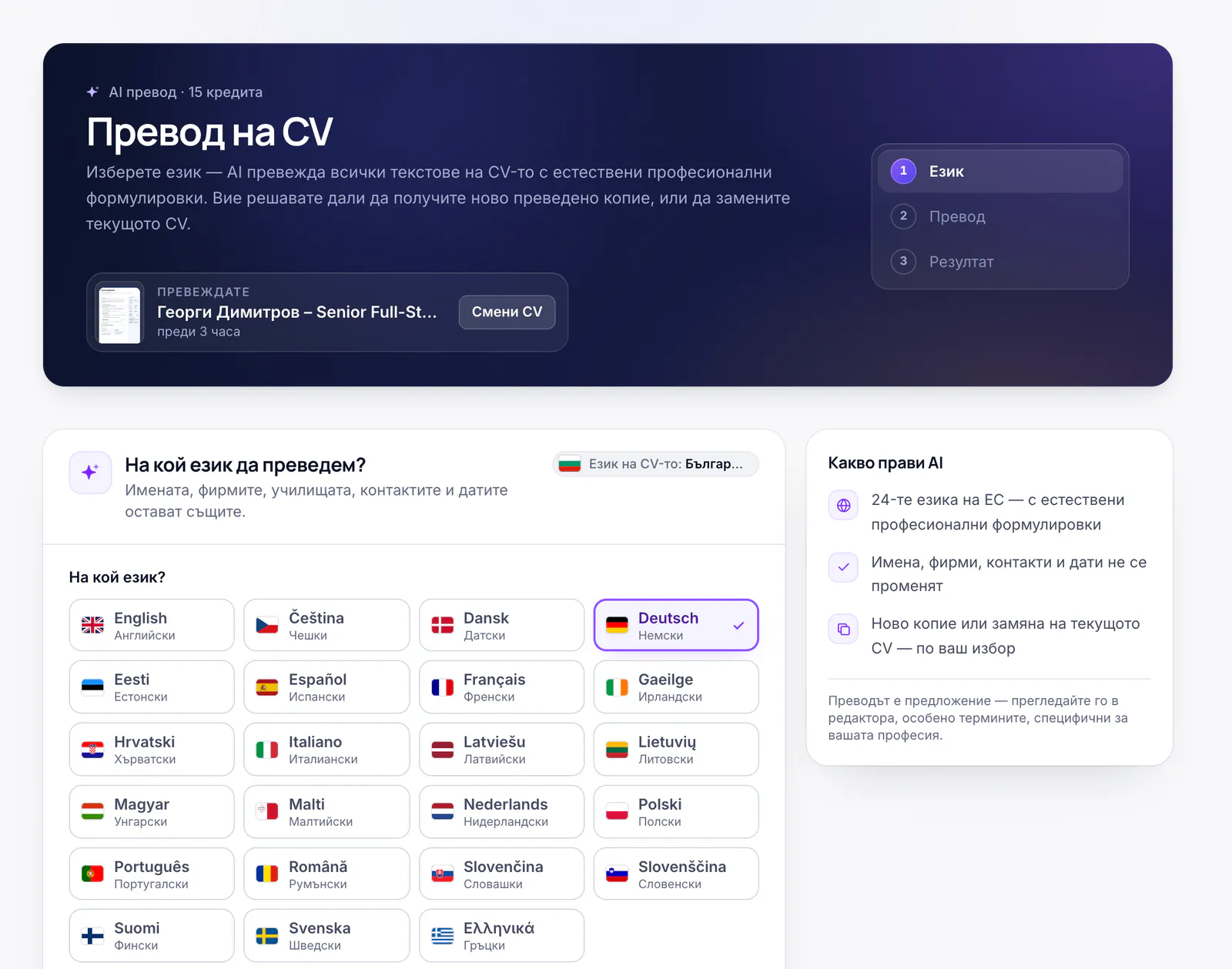
Task: Click the Netherlands flag icon
Action: pos(443,812)
